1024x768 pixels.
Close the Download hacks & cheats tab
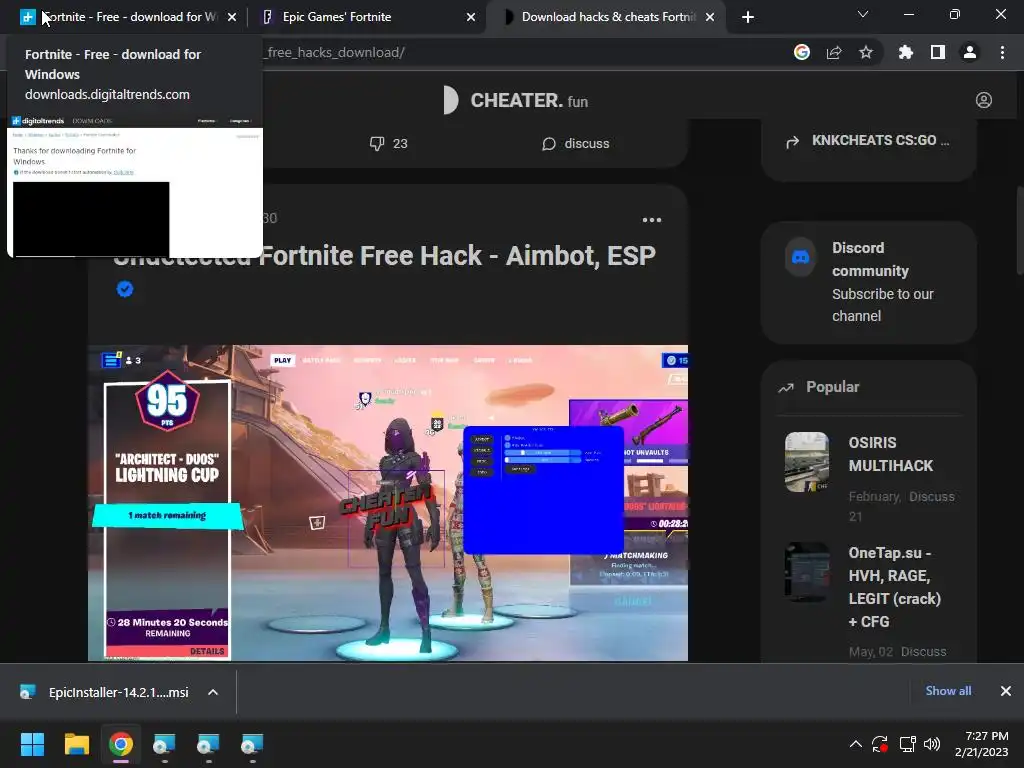tap(710, 17)
